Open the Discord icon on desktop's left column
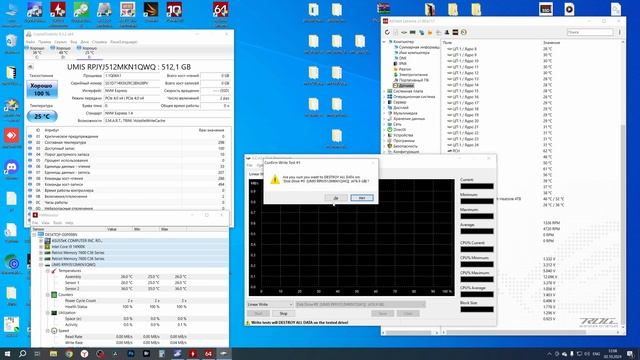 point(11,168)
